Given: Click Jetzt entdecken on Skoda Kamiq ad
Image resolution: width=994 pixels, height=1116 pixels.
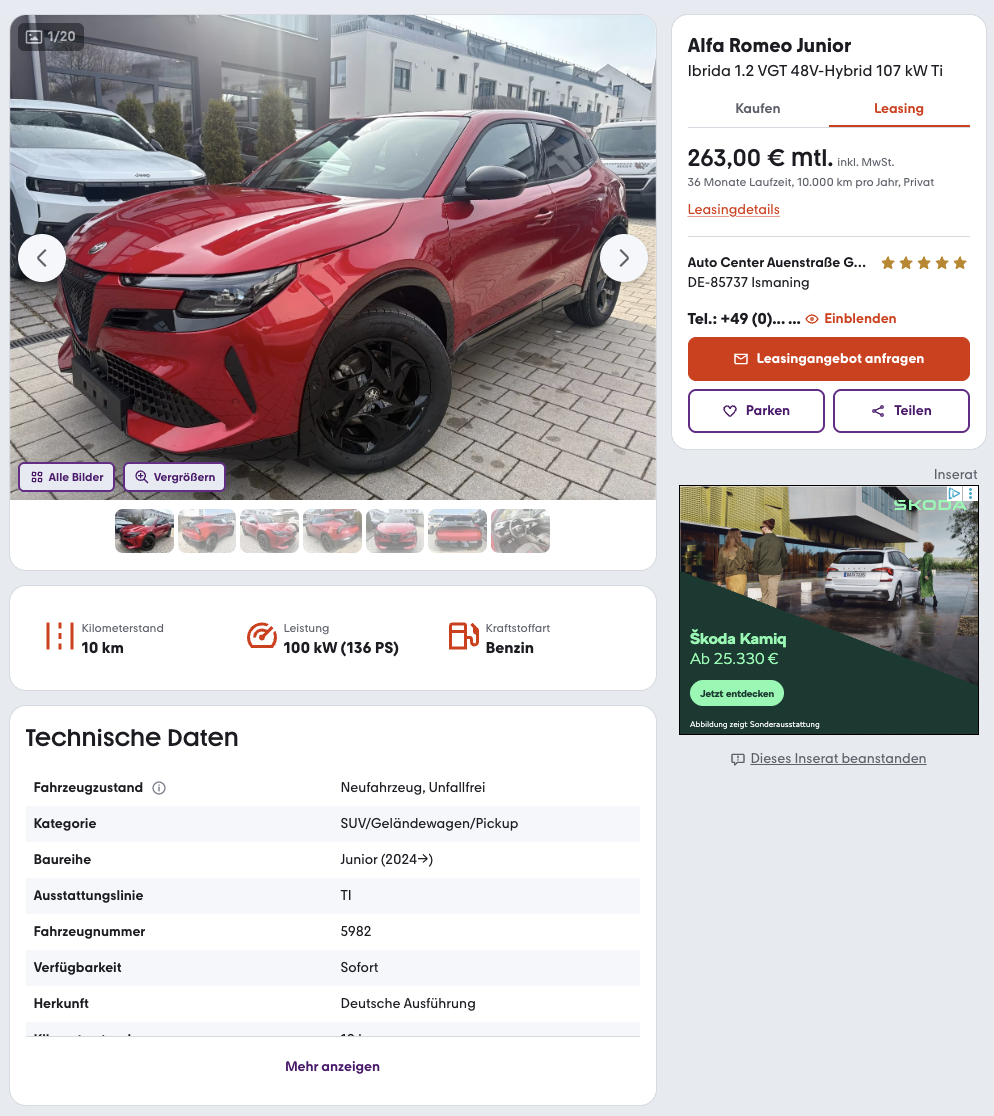Looking at the screenshot, I should click(x=736, y=693).
